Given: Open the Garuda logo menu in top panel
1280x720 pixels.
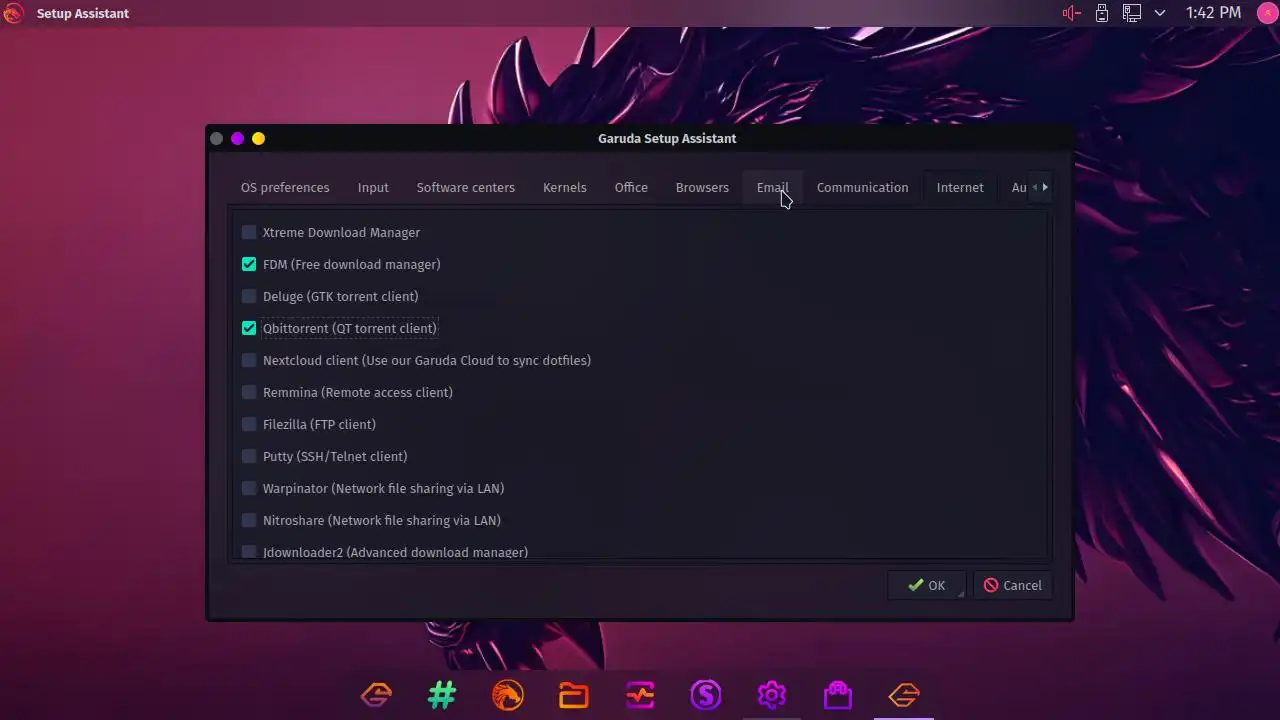Looking at the screenshot, I should 13,13.
